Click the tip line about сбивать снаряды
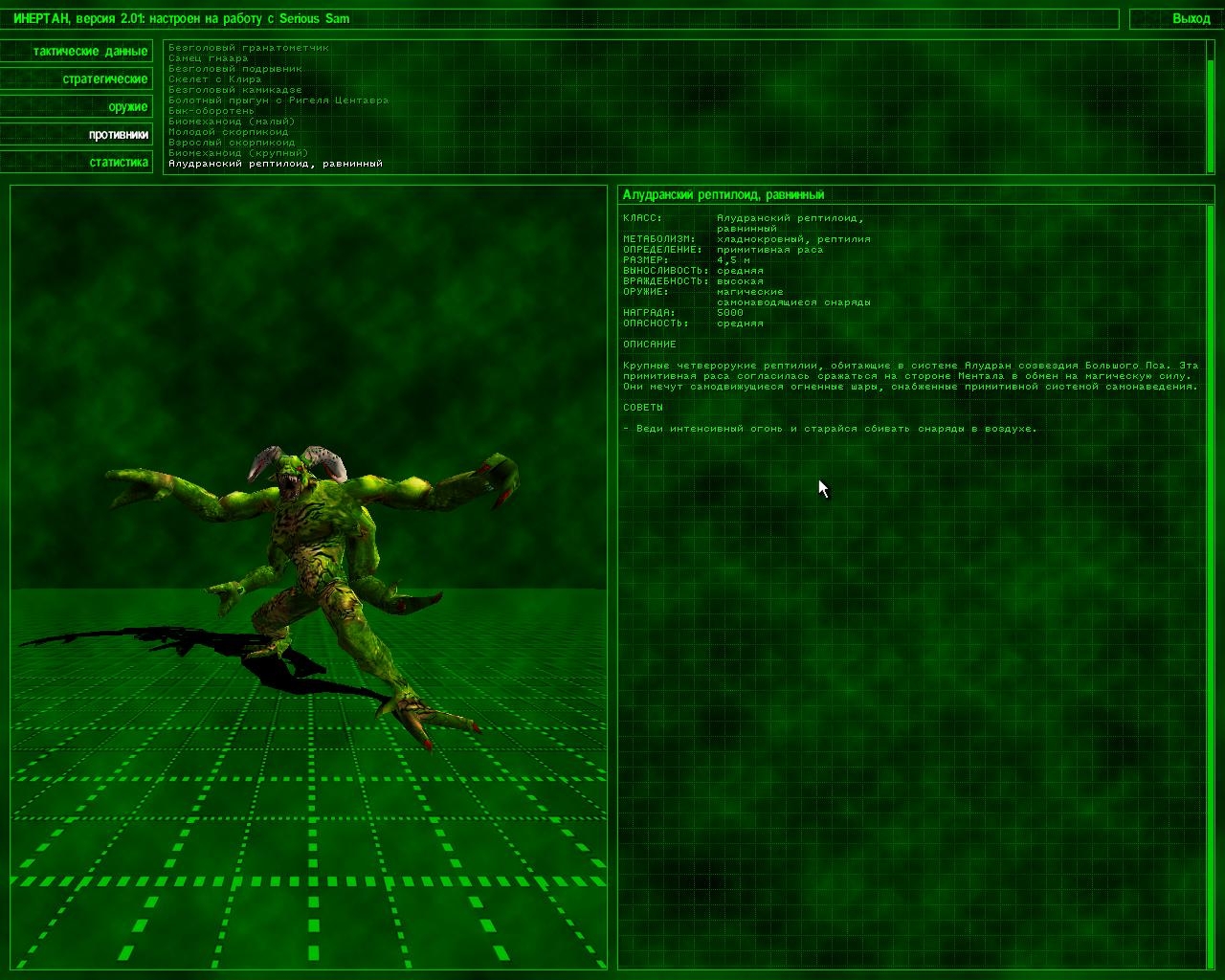This screenshot has width=1225, height=980. click(x=830, y=428)
